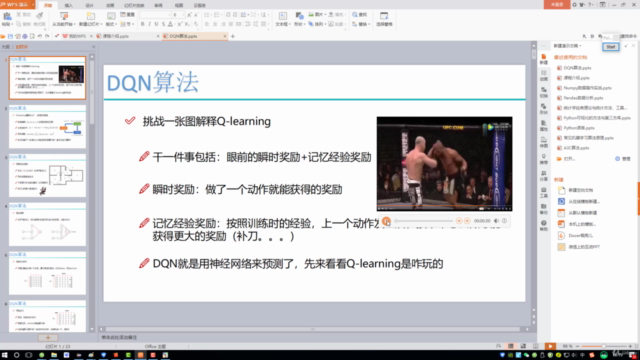Image resolution: width=640 pixels, height=360 pixels.
Task: Click the Text Box icon in ribbon
Action: point(282,16)
